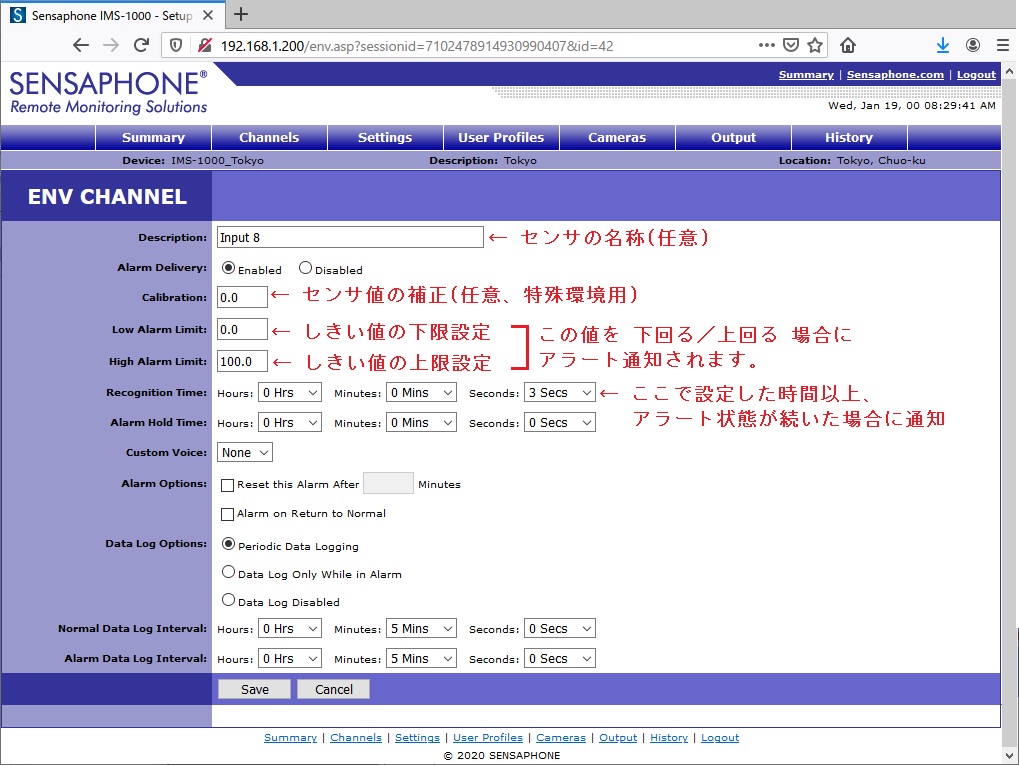
Task: Click the page scrollbar down arrow
Action: [x=1009, y=756]
